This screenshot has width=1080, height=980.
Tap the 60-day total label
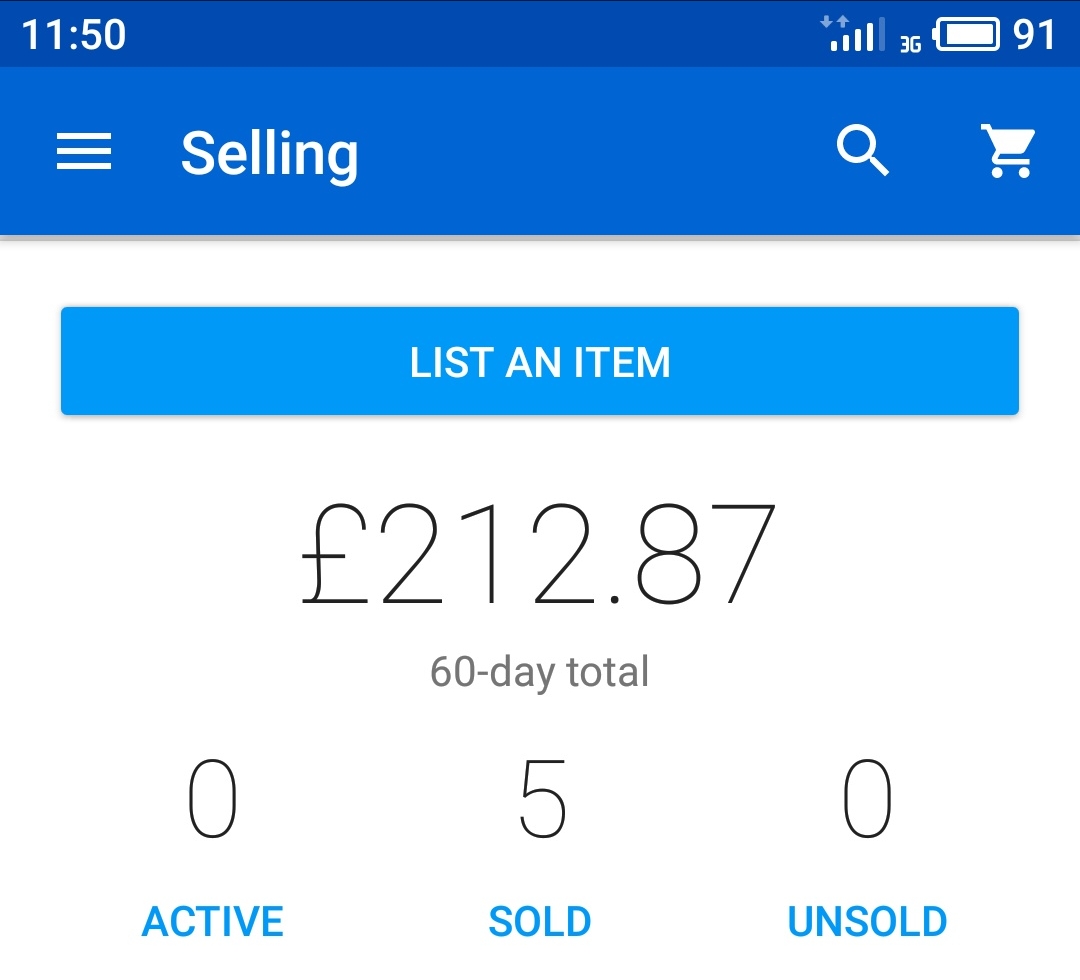coord(539,671)
